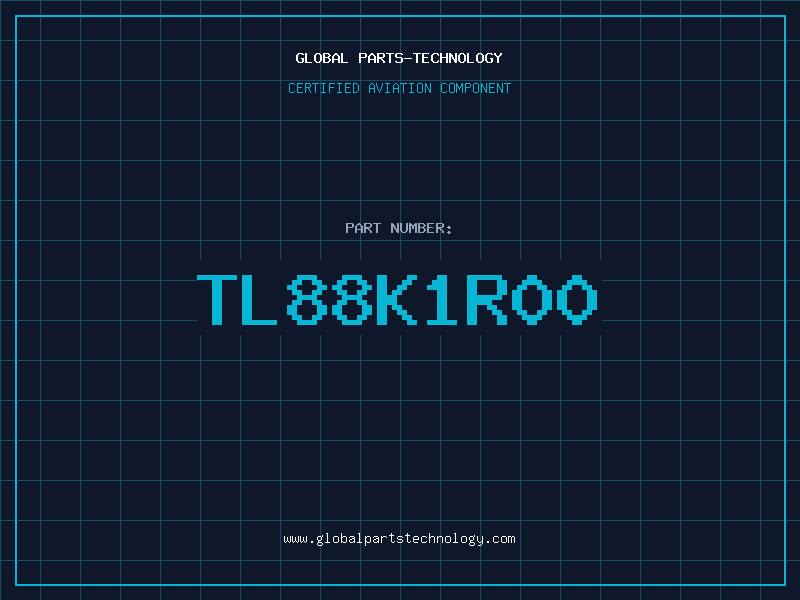The width and height of the screenshot is (800, 600).
Task: Select the word COMPONENT in the subtitle
Action: click(x=475, y=88)
